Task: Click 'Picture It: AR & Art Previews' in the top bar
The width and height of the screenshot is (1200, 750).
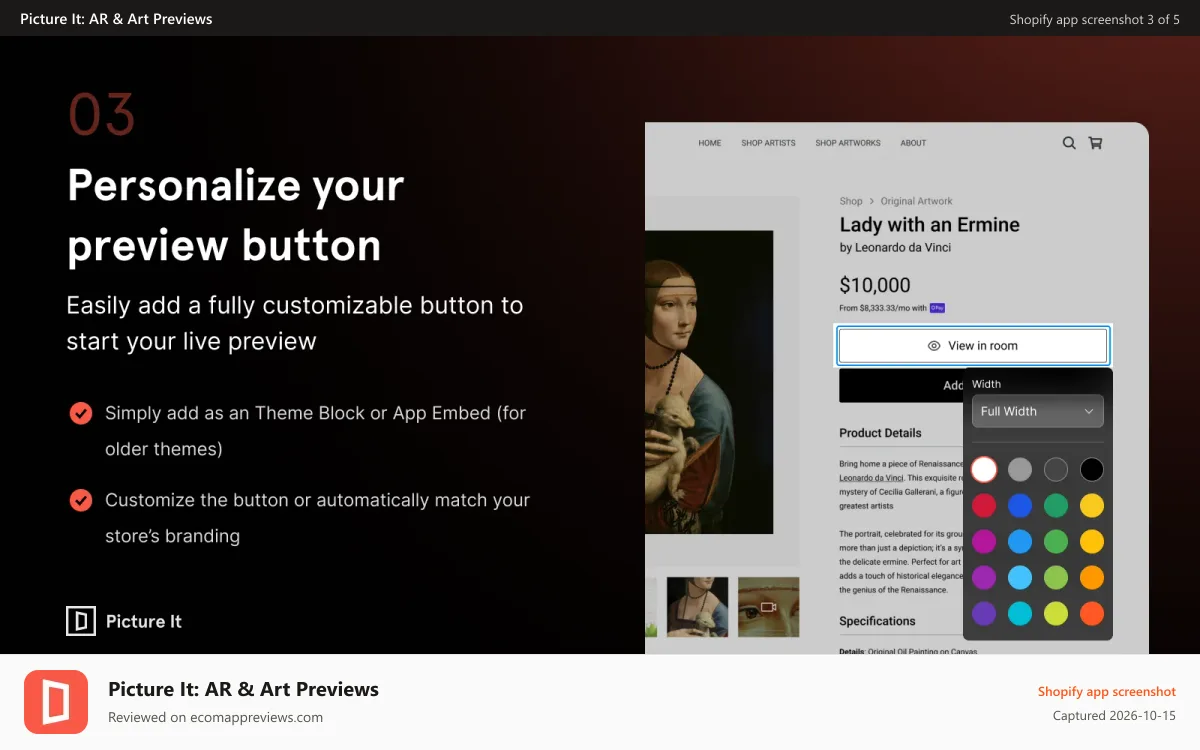Action: (x=116, y=19)
